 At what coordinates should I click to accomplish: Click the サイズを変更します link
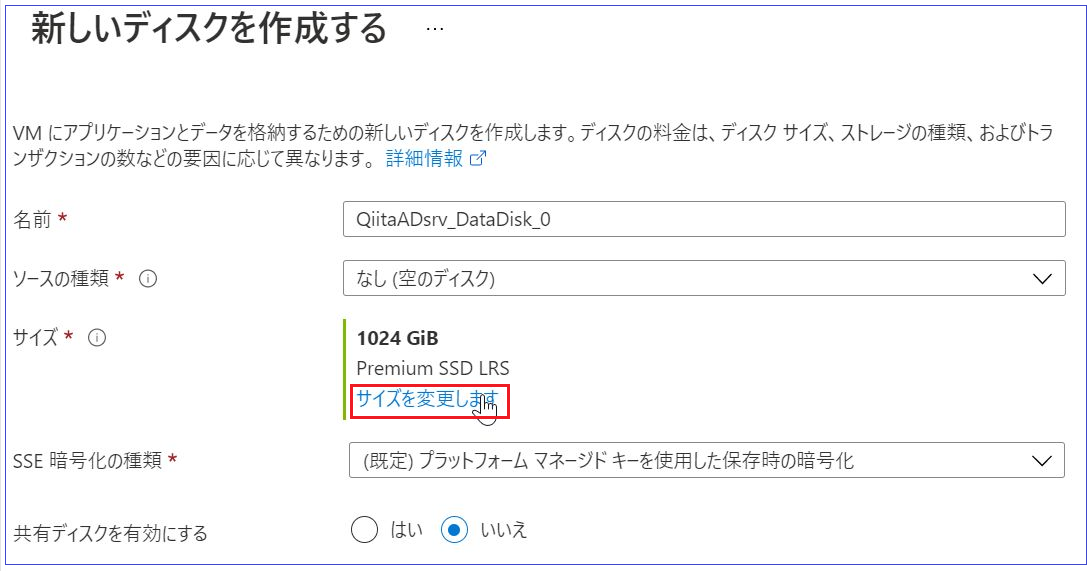click(427, 398)
